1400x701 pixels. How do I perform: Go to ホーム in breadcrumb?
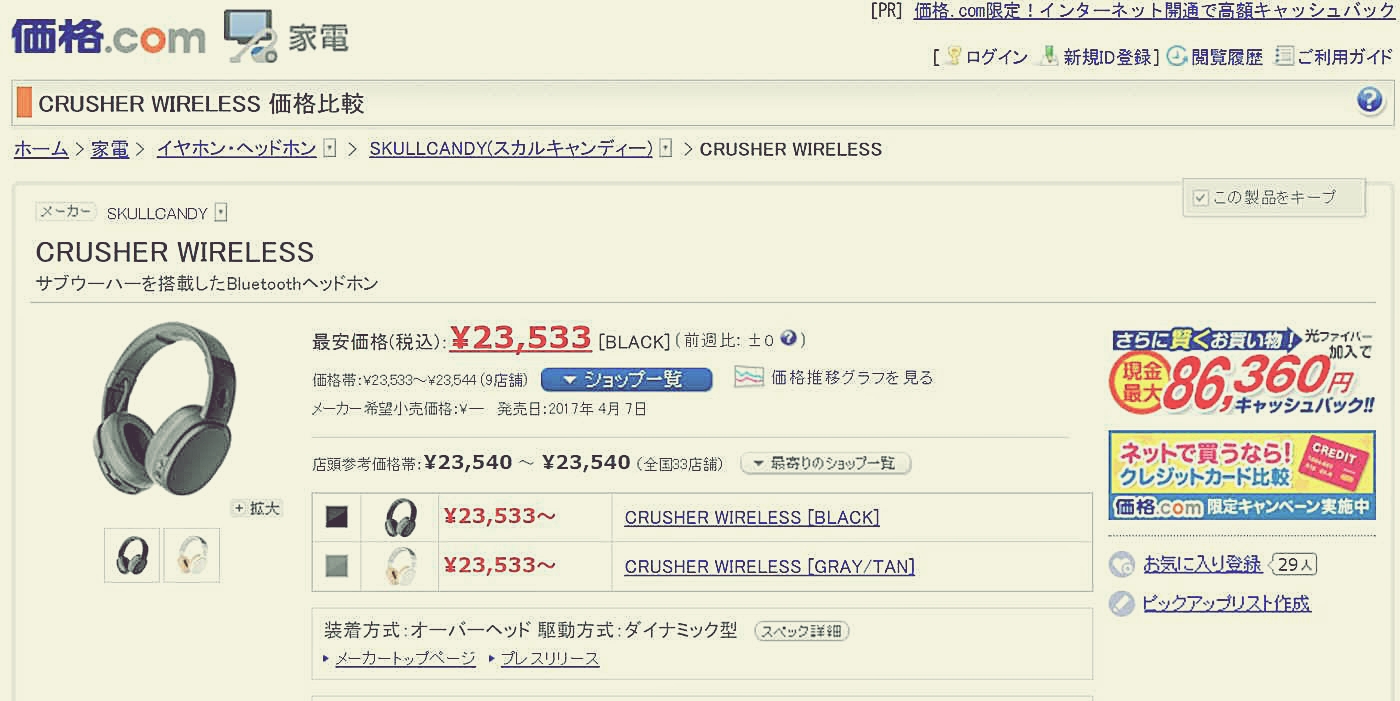click(x=41, y=149)
